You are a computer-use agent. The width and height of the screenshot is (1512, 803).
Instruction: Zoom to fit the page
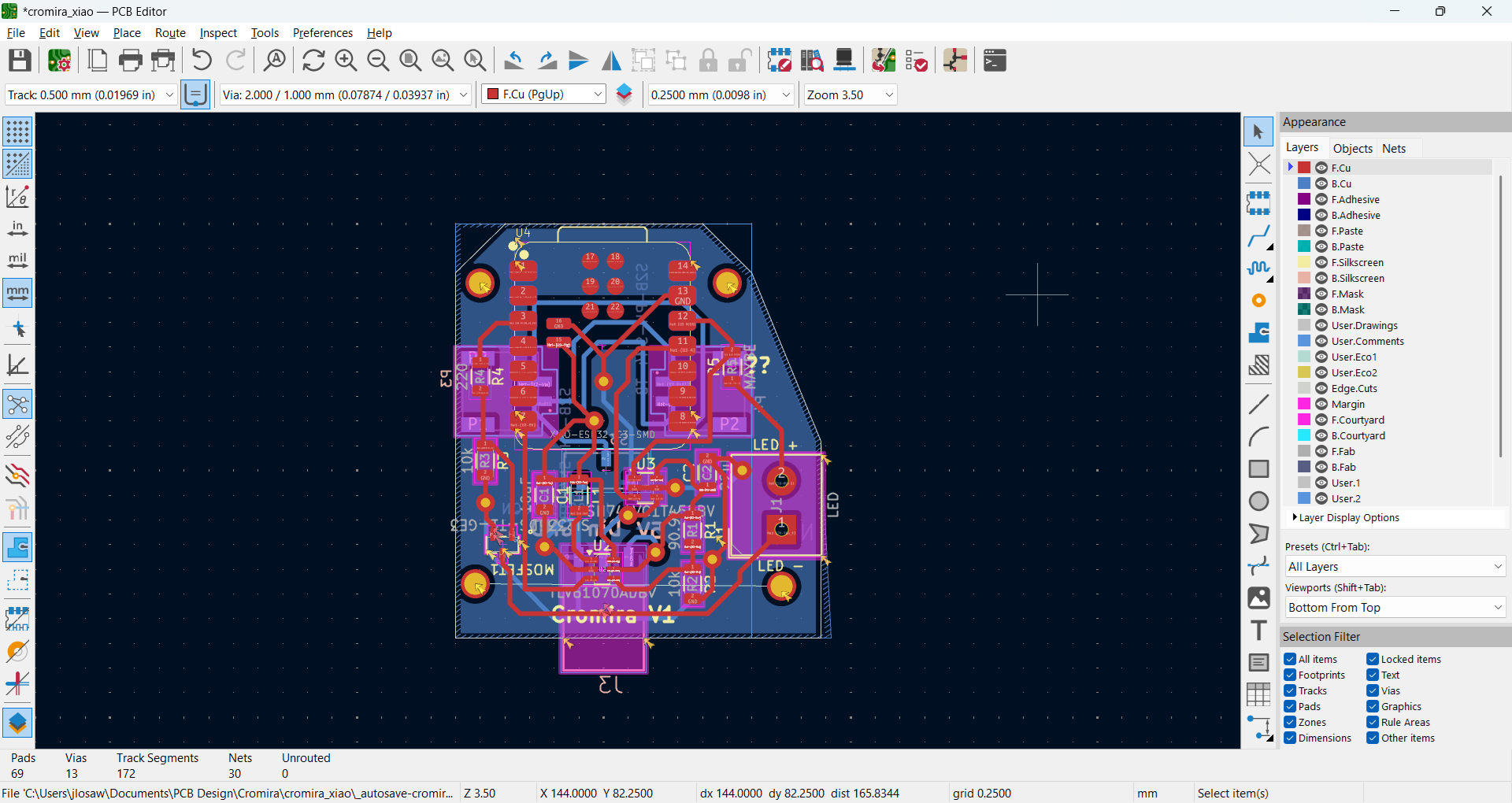pyautogui.click(x=410, y=61)
